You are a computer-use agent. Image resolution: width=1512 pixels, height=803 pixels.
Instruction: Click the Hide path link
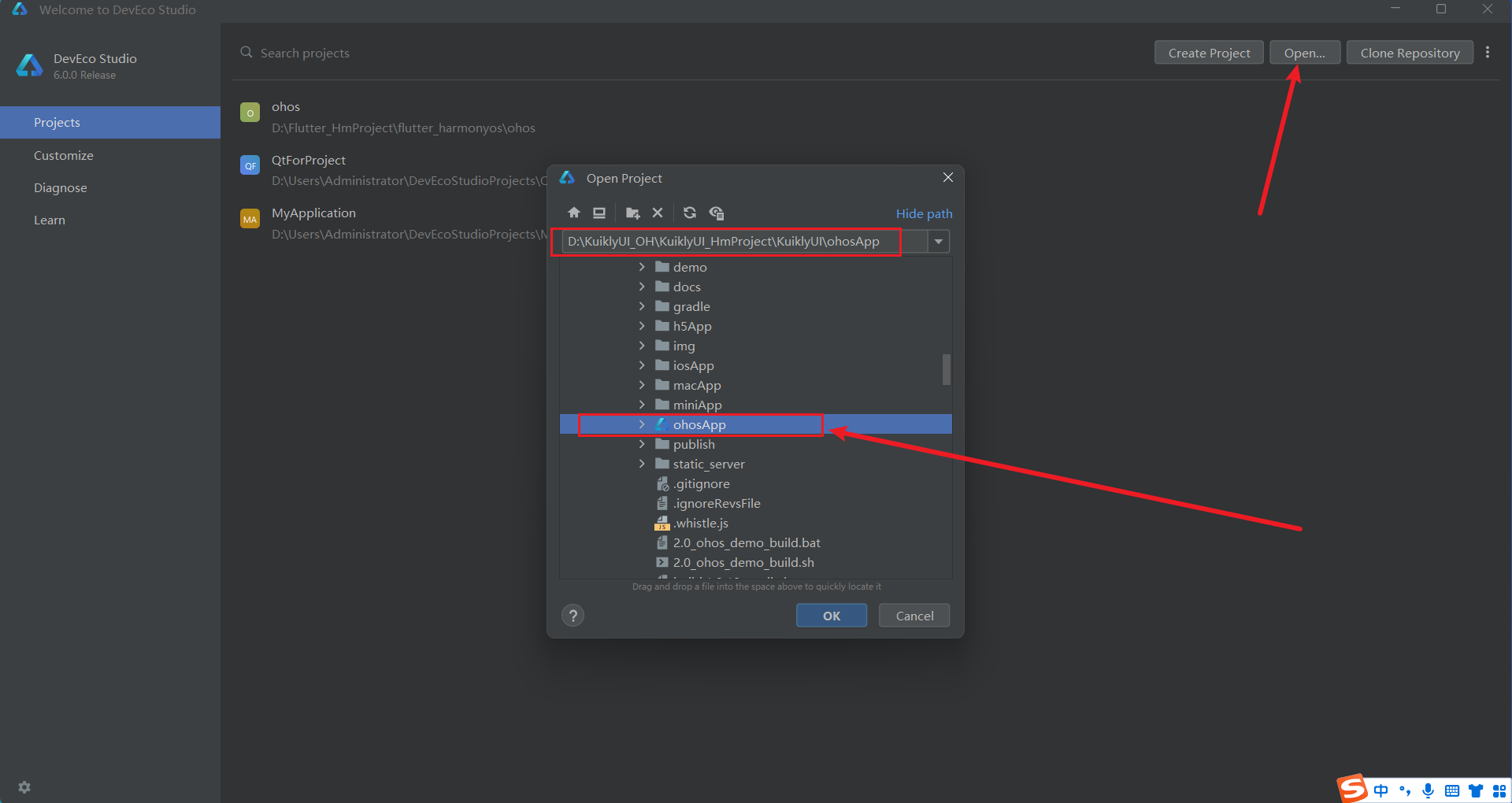pyautogui.click(x=924, y=213)
